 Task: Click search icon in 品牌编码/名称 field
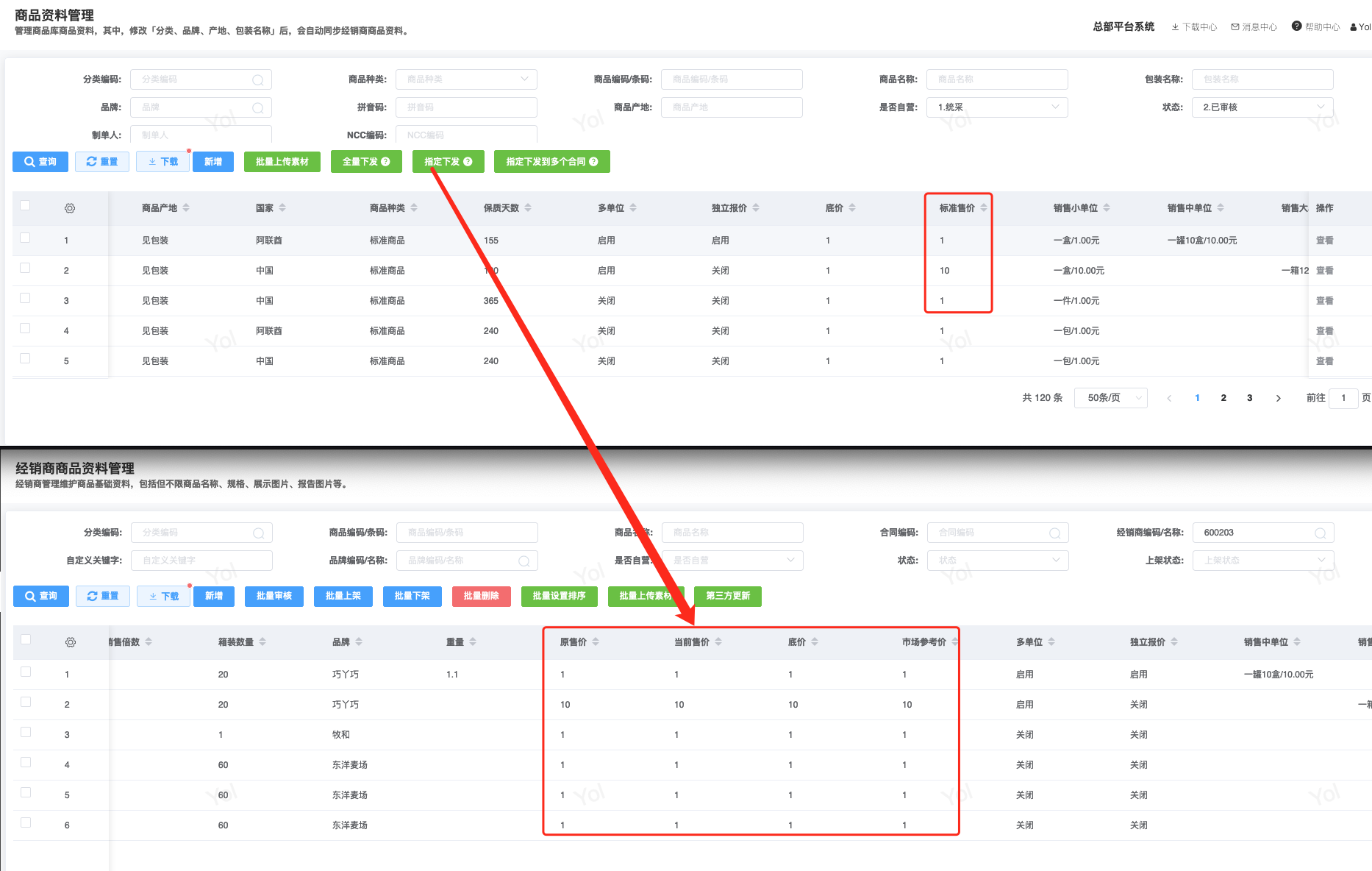coord(524,561)
